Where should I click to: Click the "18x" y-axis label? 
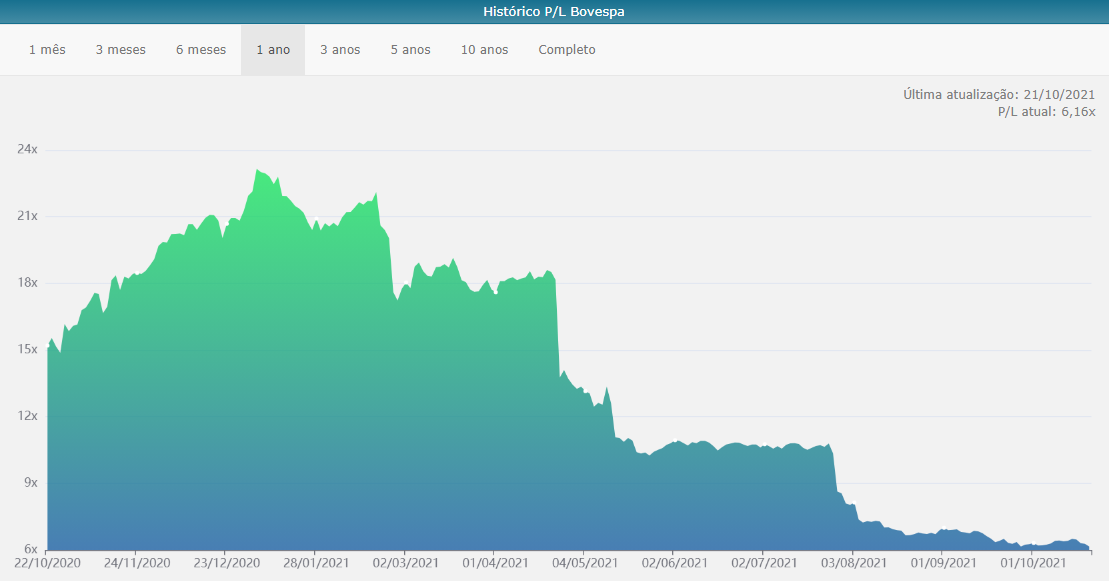point(28,282)
